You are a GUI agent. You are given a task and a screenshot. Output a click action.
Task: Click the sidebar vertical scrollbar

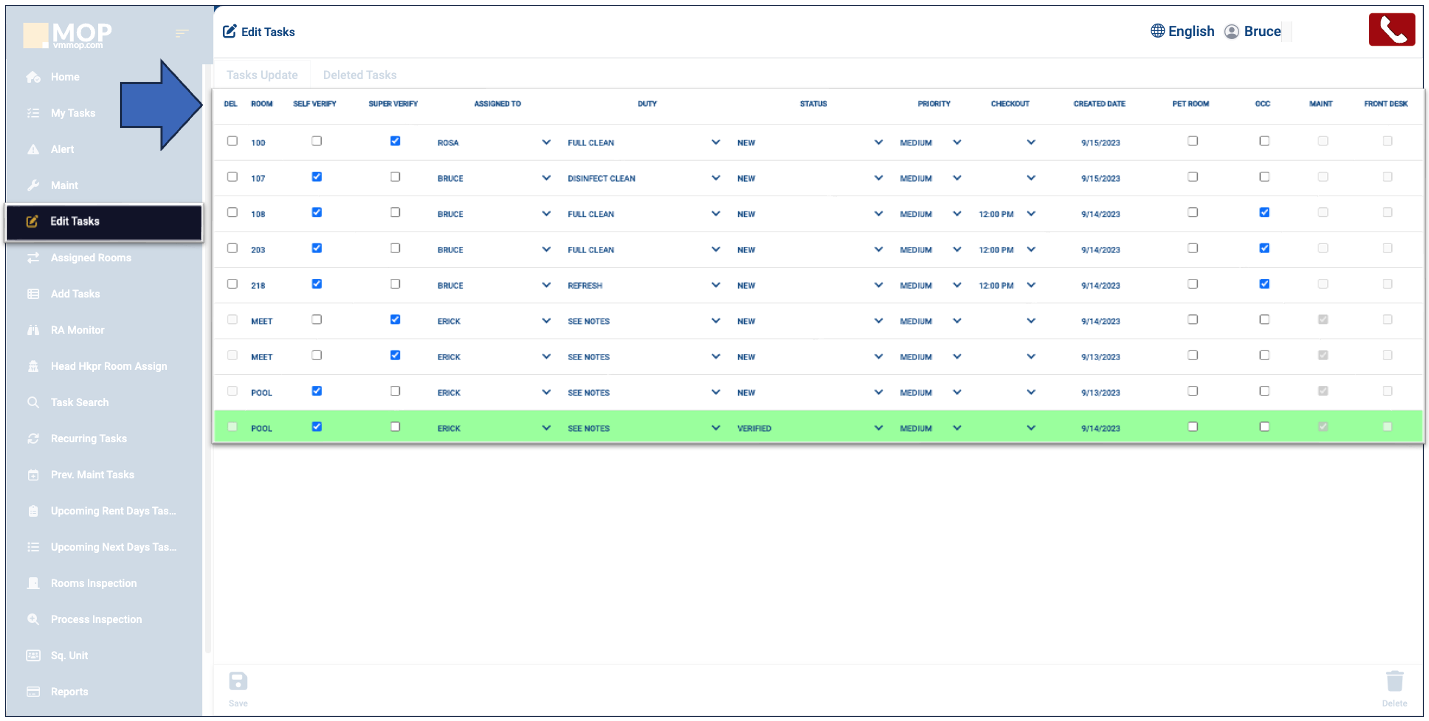207,360
